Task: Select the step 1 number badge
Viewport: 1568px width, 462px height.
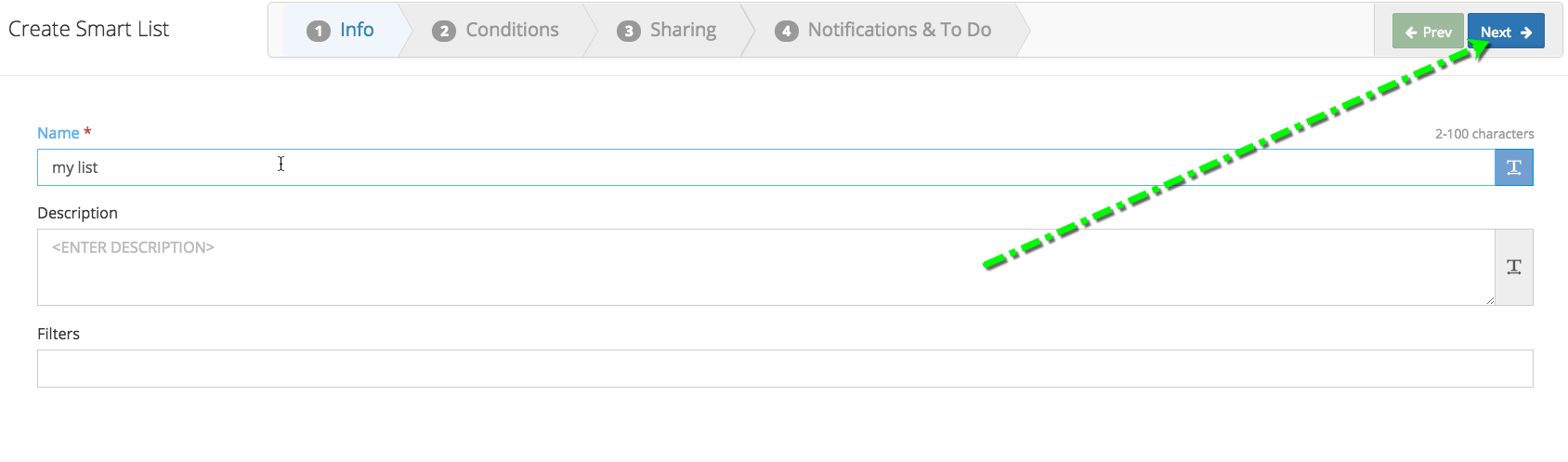Action: 319,31
